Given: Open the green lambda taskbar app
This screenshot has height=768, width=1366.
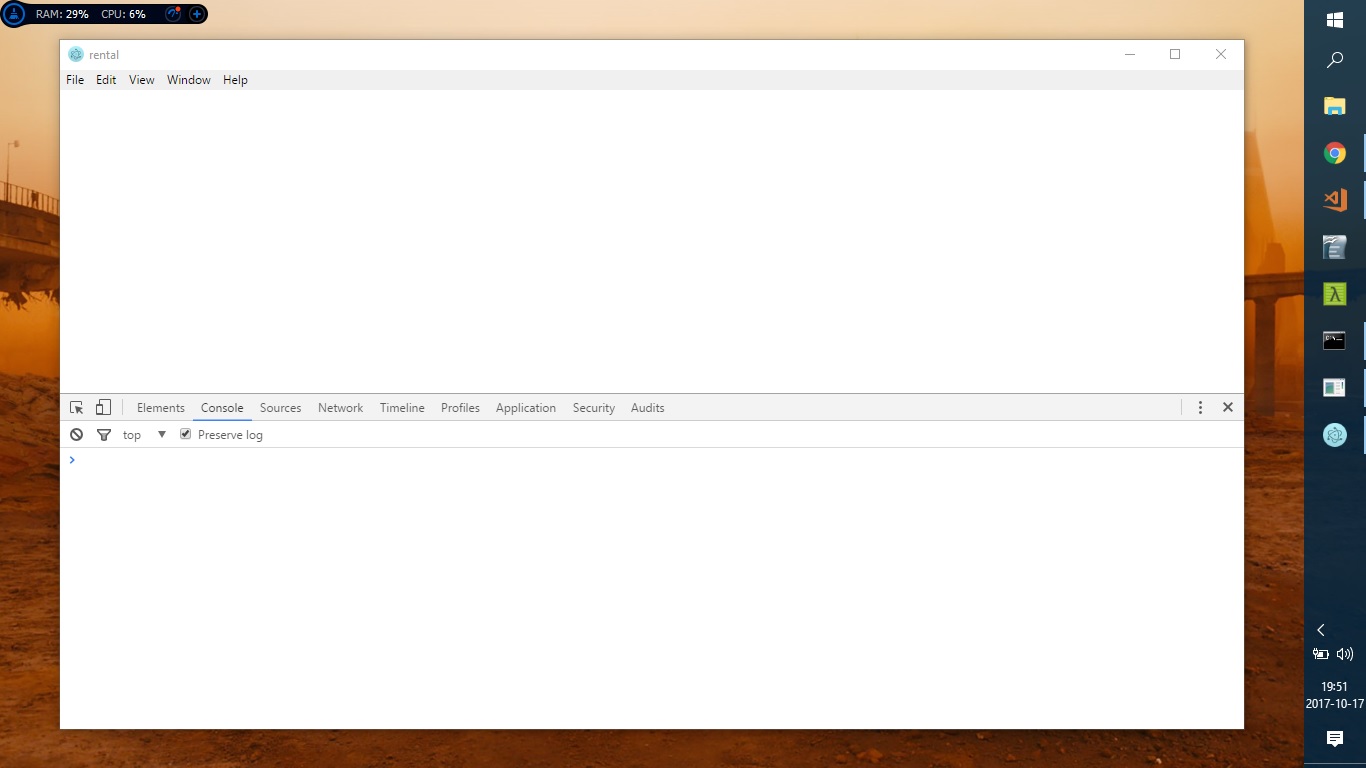Looking at the screenshot, I should (1334, 294).
